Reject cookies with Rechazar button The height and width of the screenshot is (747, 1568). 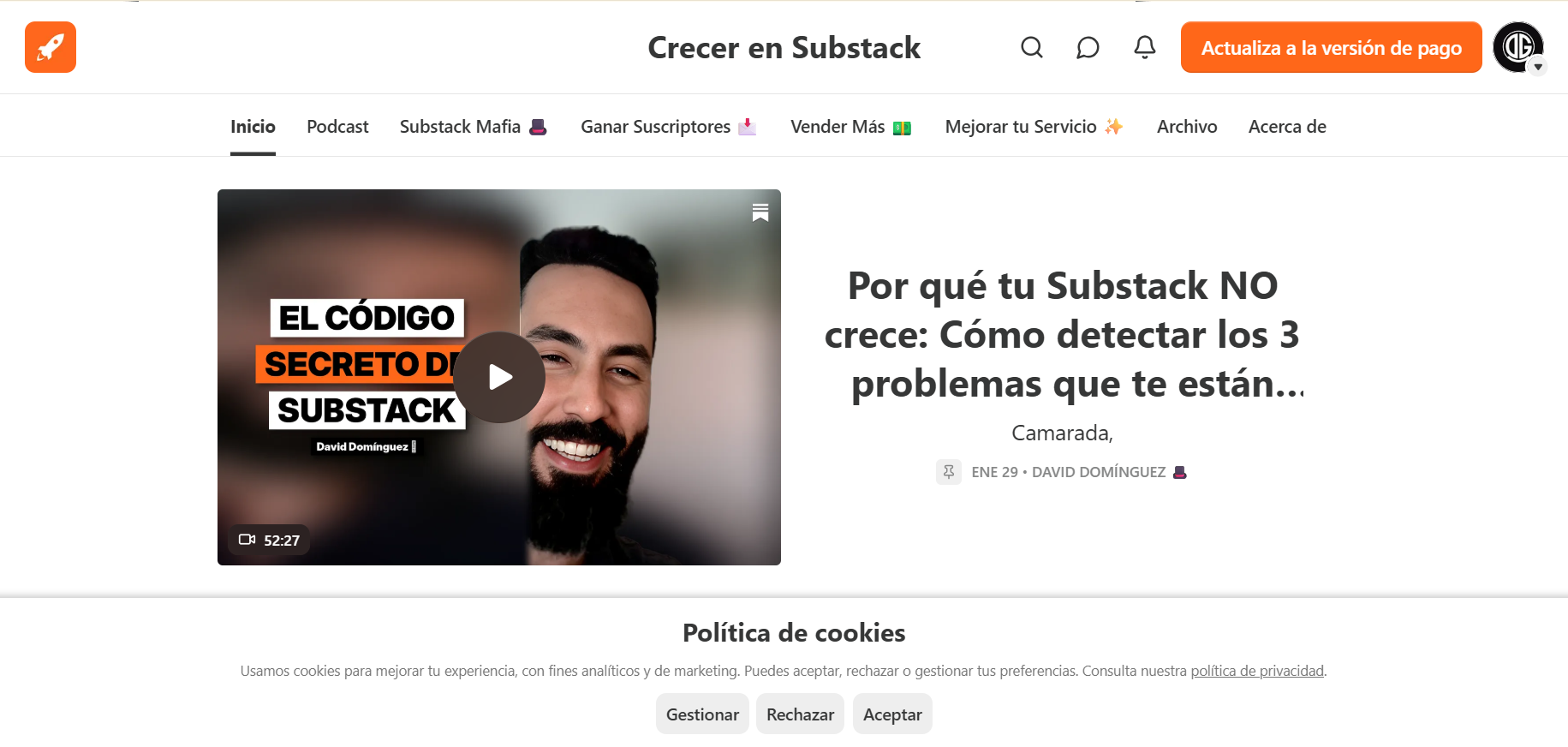pyautogui.click(x=800, y=714)
